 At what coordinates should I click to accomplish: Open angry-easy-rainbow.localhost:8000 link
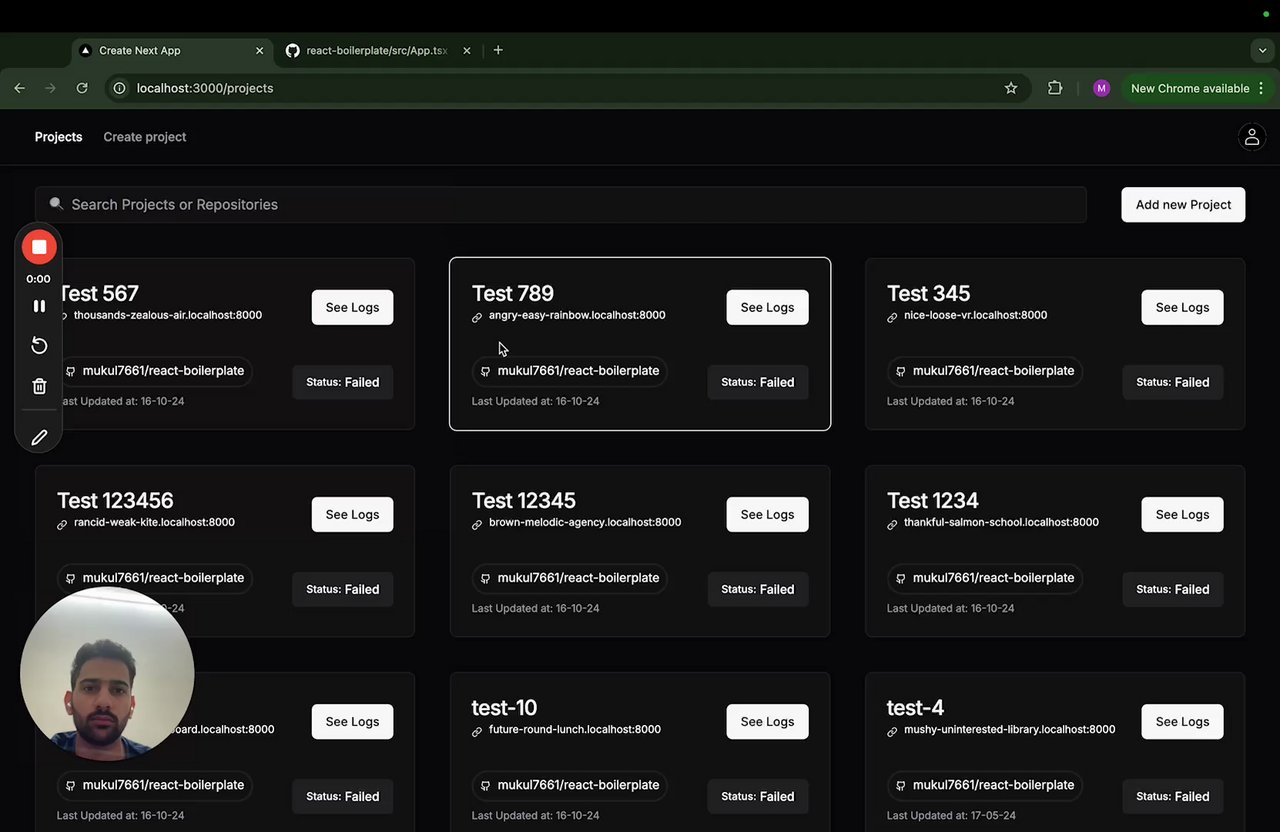click(x=577, y=315)
